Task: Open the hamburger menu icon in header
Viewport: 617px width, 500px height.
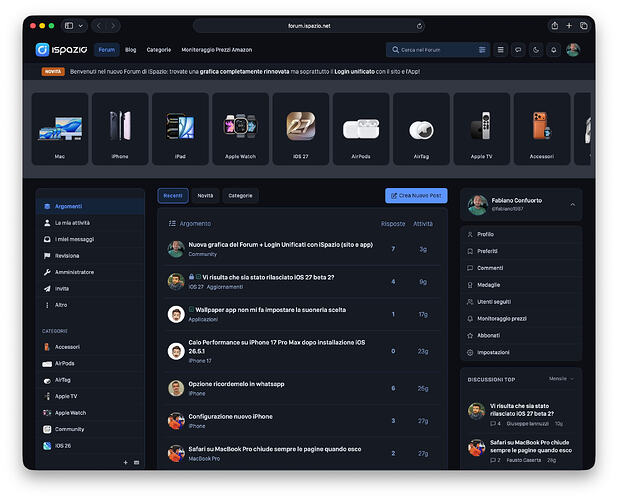Action: 501,50
